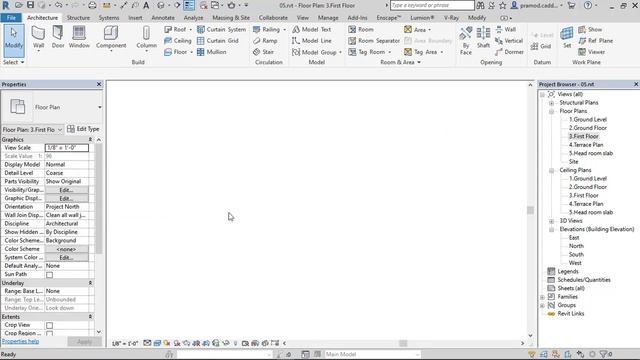Click Edit button for Visibility/Graphics
This screenshot has height=360, width=640.
pyautogui.click(x=67, y=190)
